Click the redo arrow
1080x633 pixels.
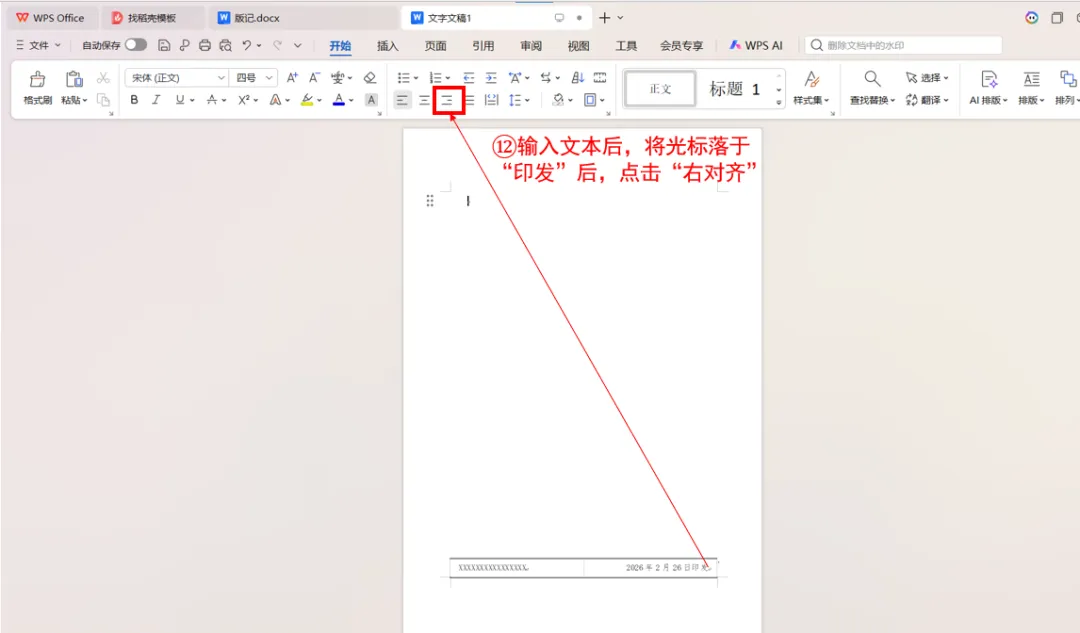coord(277,45)
